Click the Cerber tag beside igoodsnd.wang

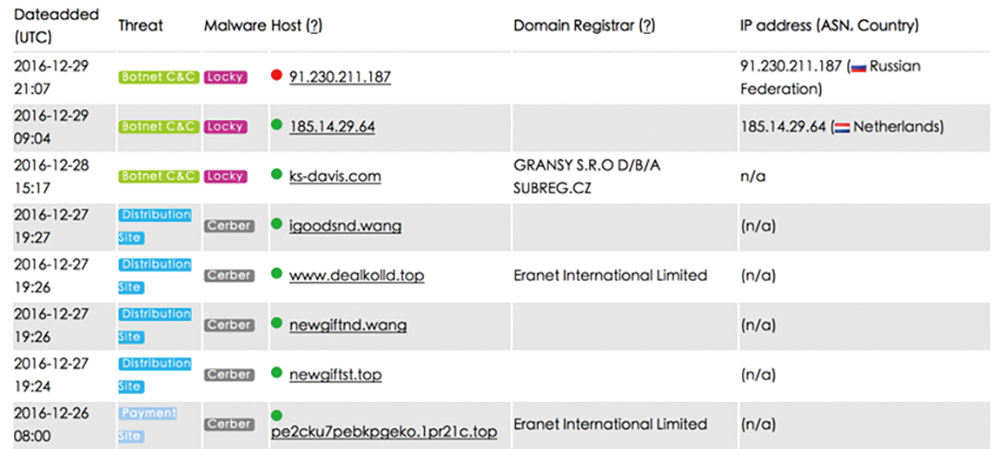point(229,226)
